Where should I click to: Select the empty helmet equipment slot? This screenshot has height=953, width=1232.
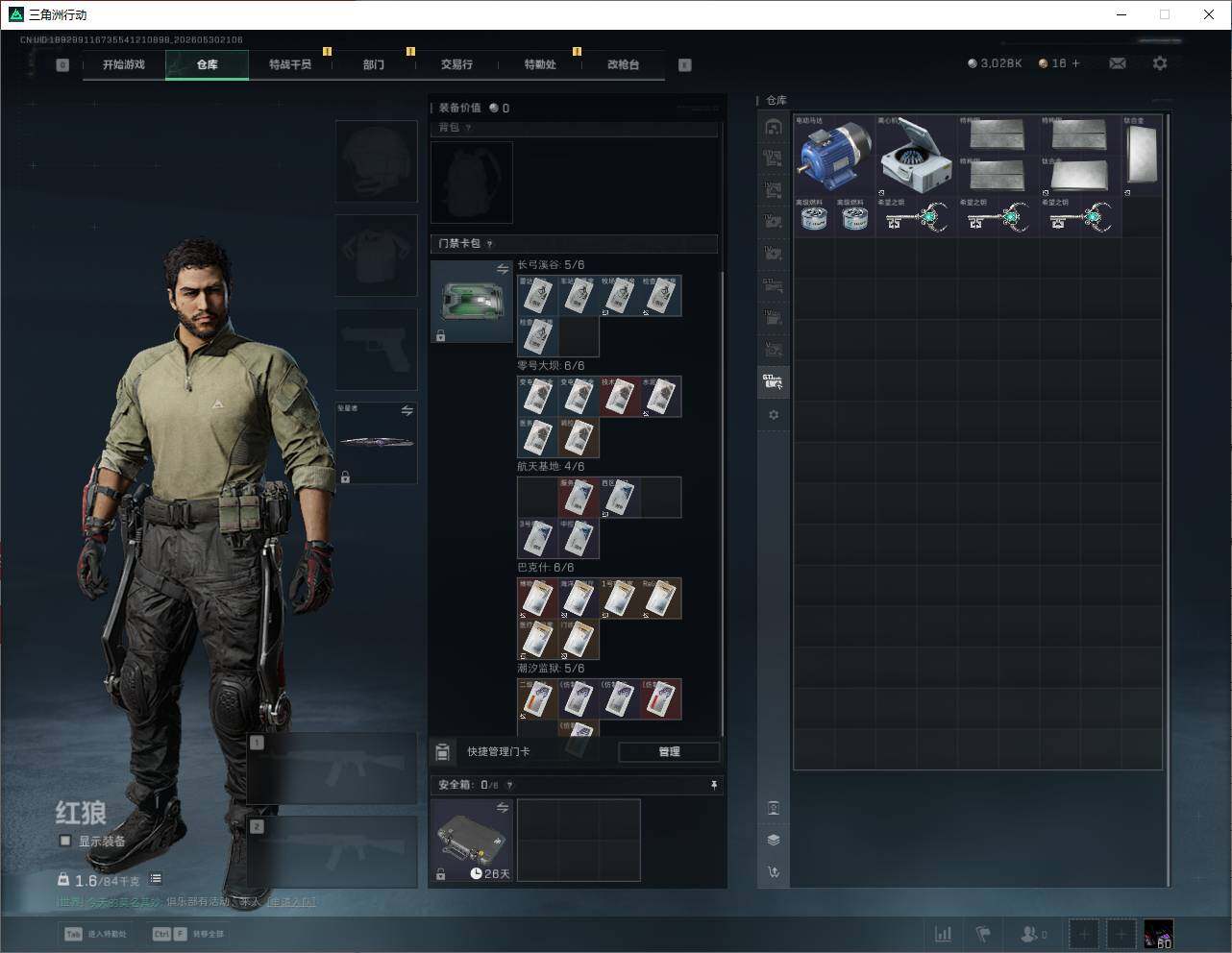click(376, 160)
